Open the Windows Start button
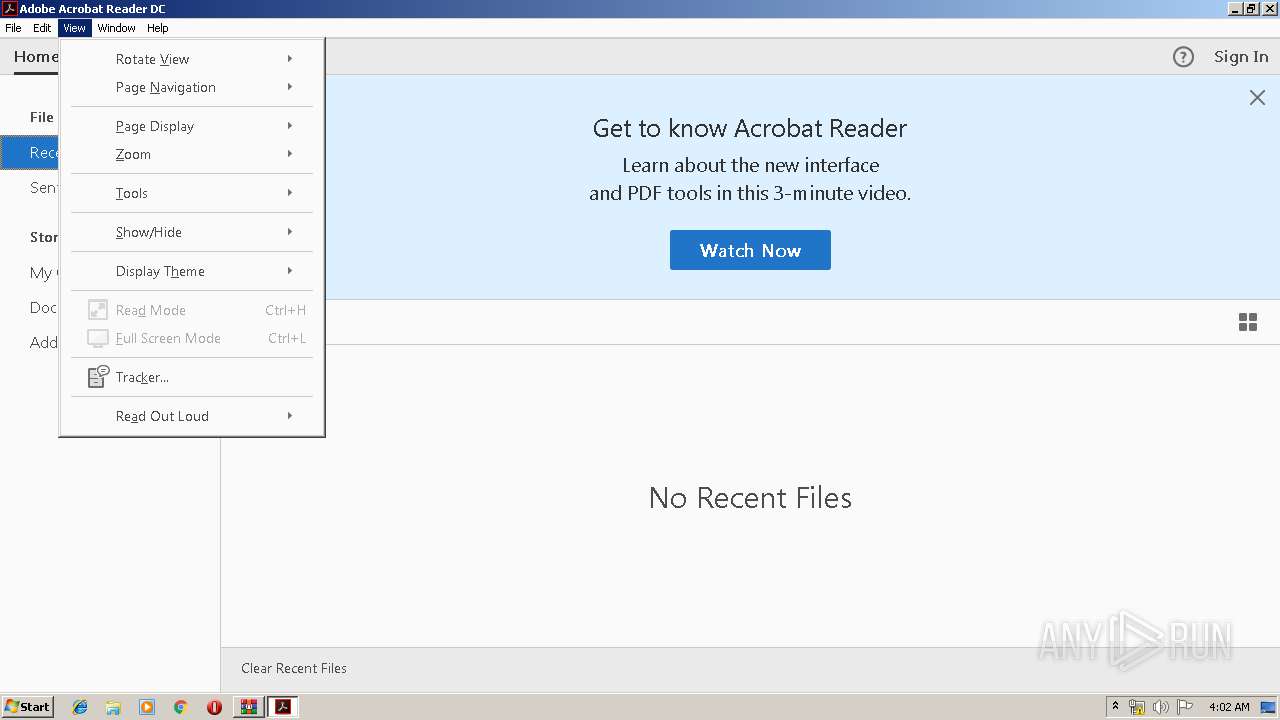Screen dimensions: 1280x720 (27, 707)
